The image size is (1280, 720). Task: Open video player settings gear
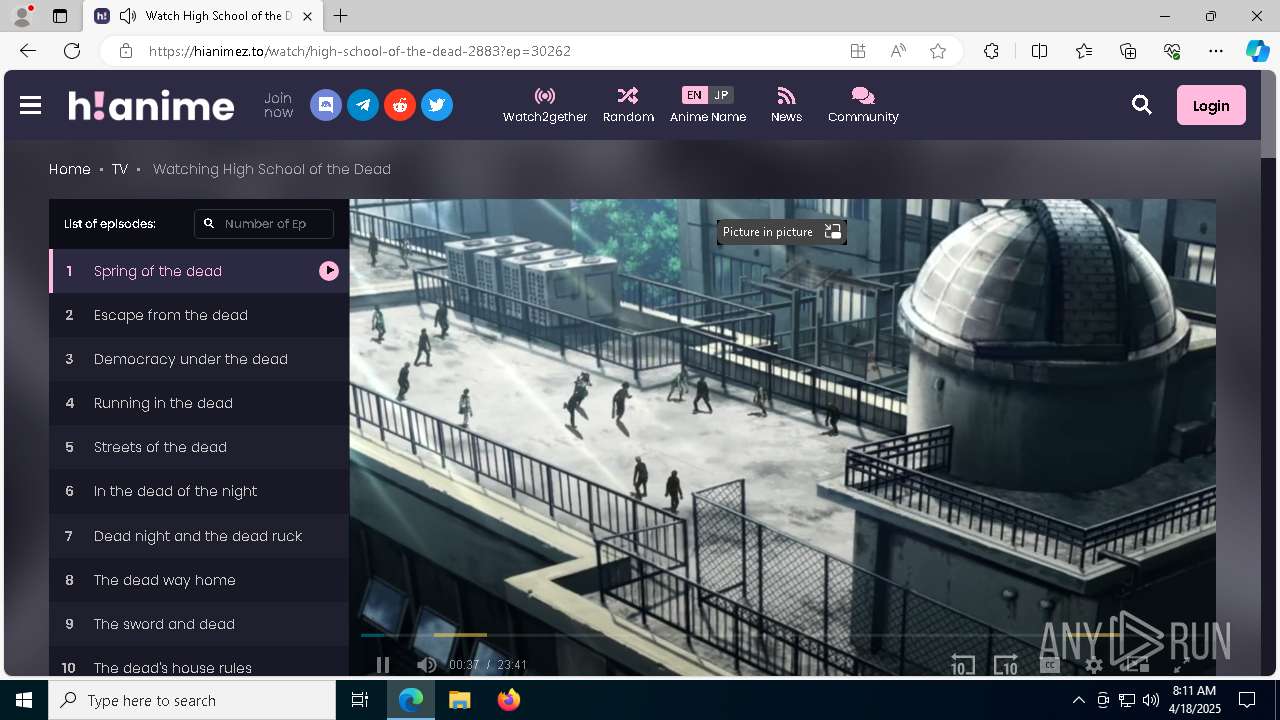click(x=1094, y=665)
